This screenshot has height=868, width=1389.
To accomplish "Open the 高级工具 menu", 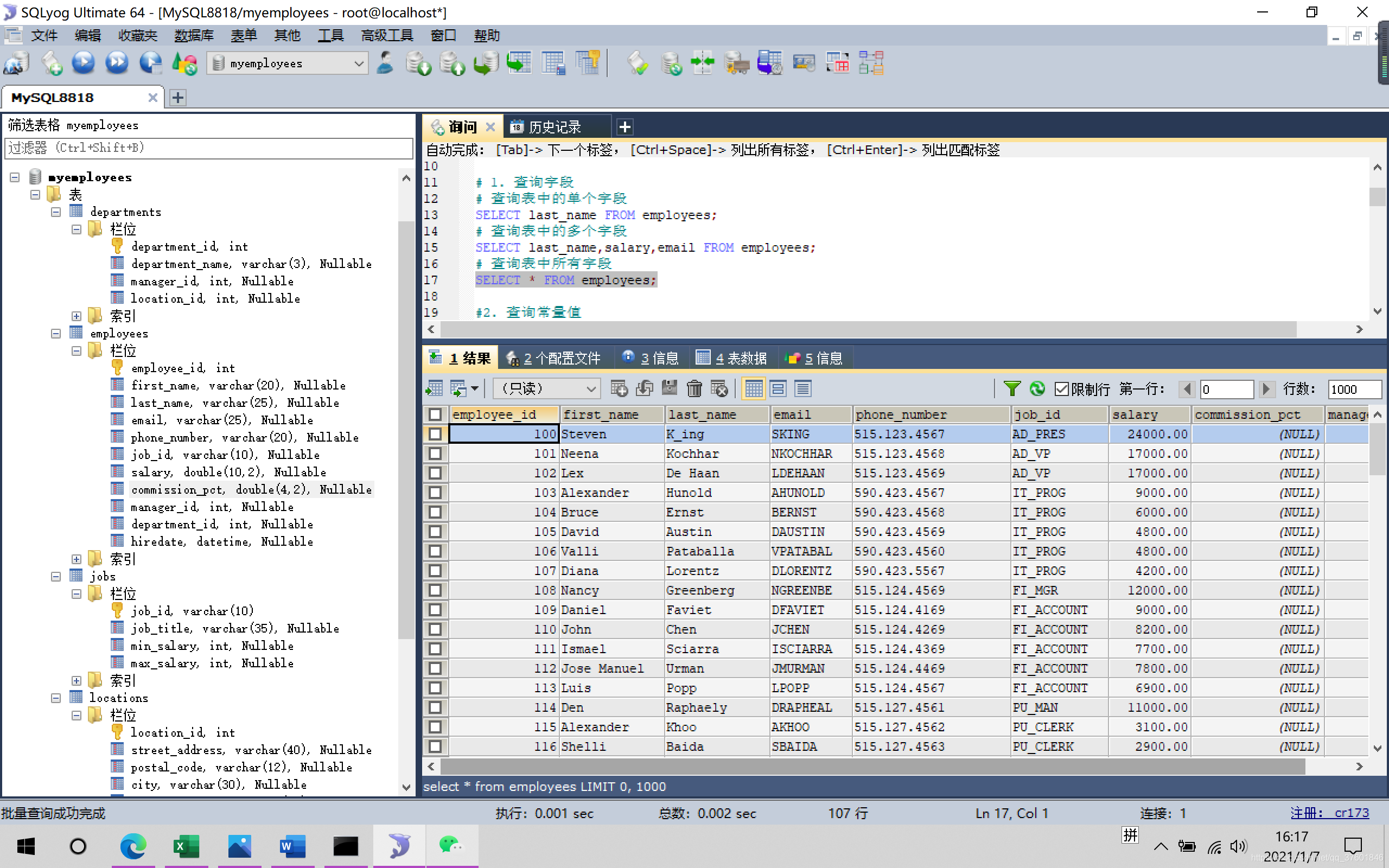I will [387, 36].
